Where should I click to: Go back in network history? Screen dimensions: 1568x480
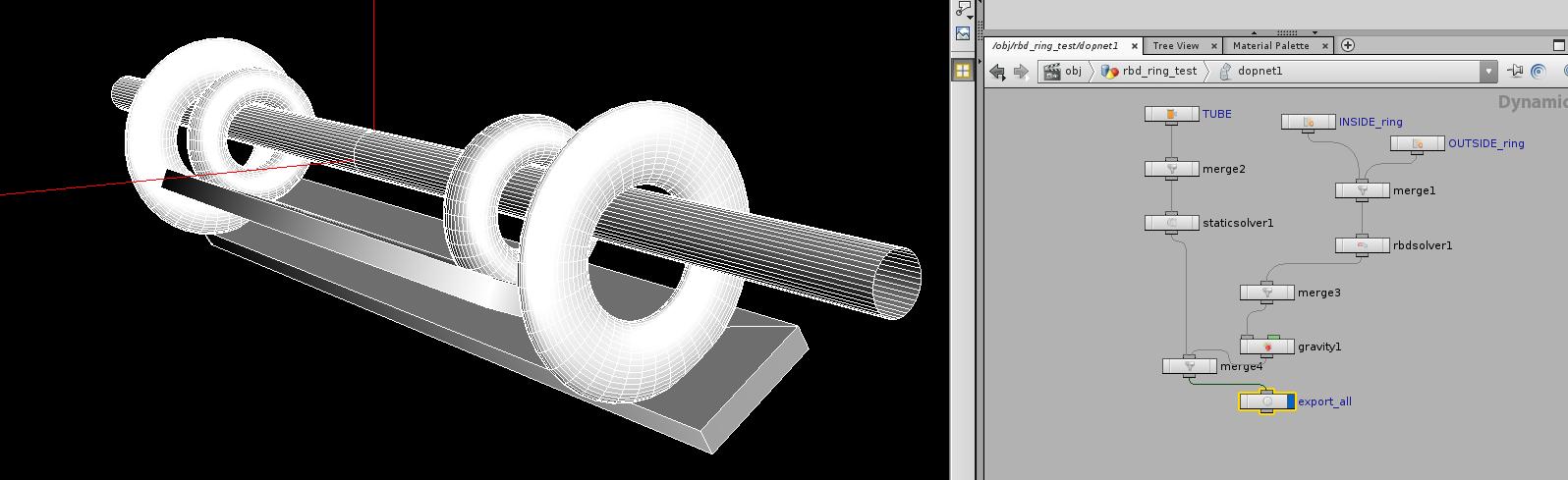[998, 72]
